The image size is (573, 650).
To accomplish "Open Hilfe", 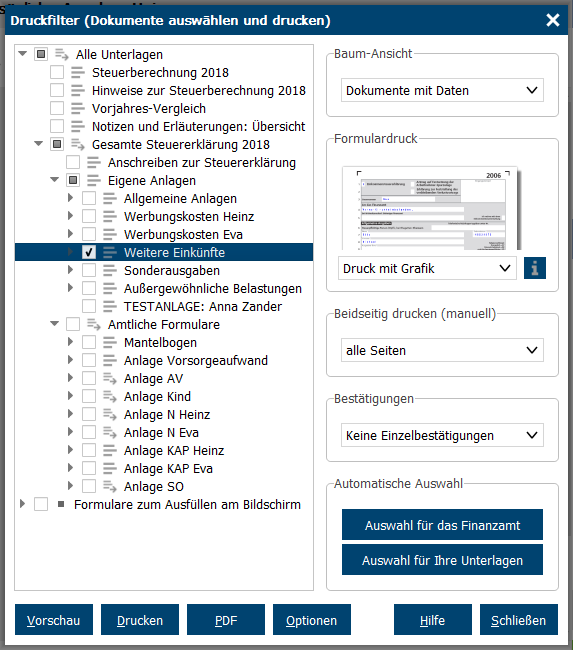I will (x=433, y=620).
